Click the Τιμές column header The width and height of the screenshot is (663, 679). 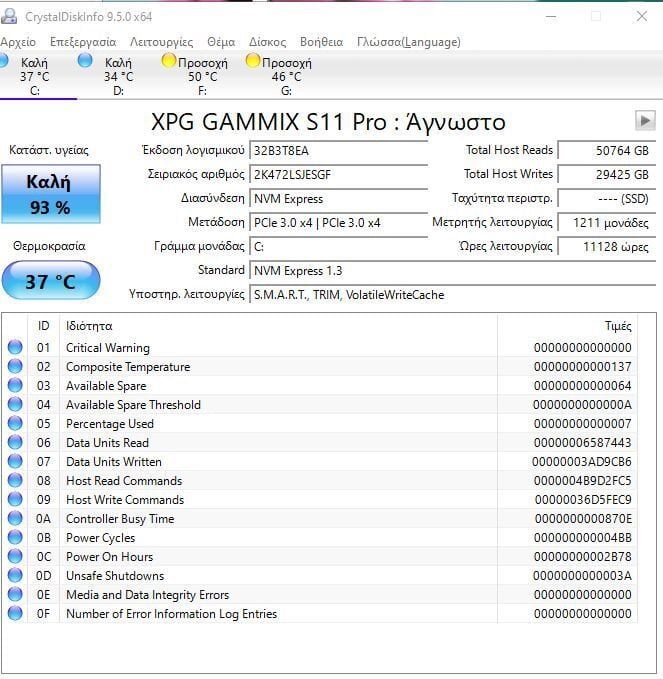[567, 326]
